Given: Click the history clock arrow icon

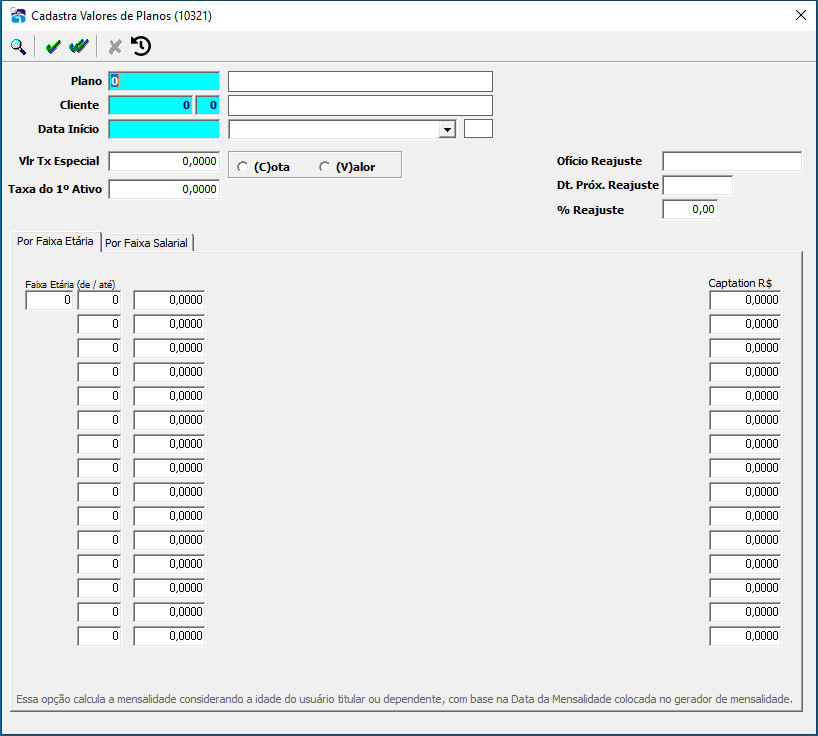Looking at the screenshot, I should click(141, 46).
